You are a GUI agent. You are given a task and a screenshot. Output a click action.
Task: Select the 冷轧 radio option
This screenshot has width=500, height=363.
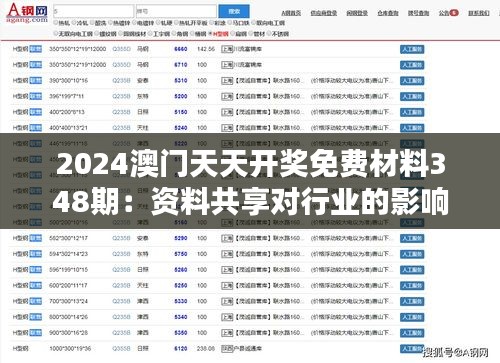[x=74, y=23]
